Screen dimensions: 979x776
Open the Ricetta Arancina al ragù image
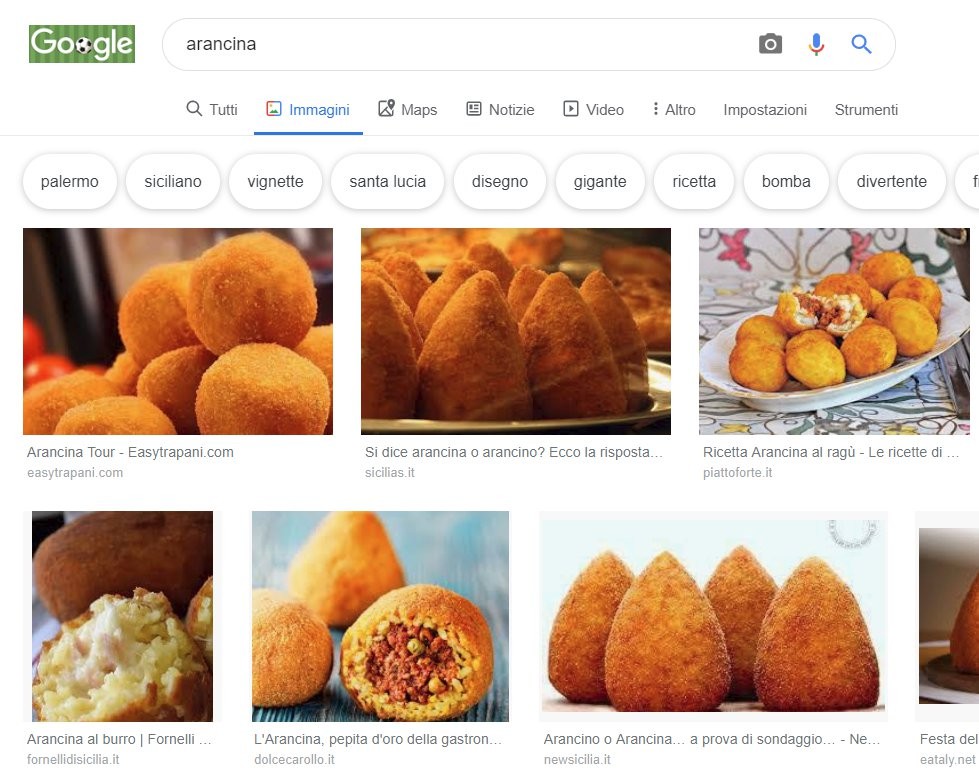834,331
